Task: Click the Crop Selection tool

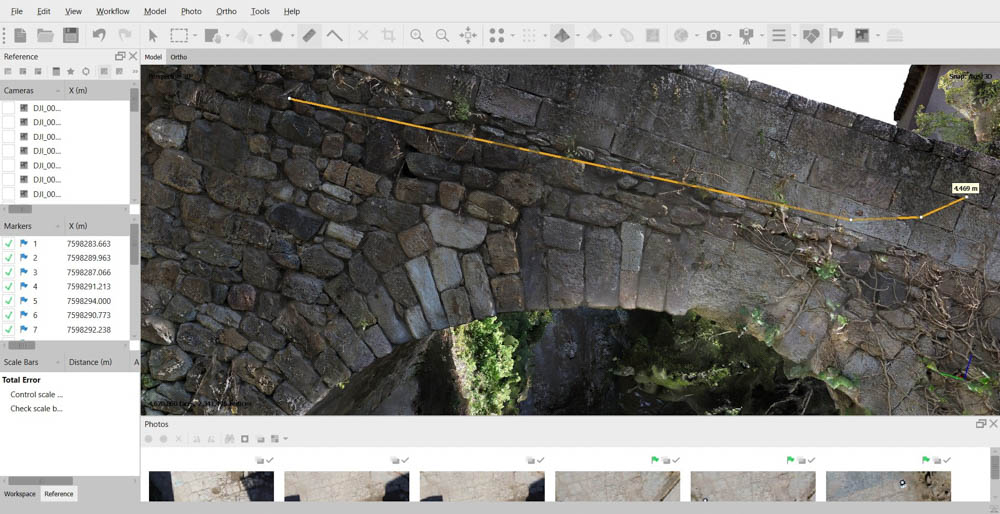Action: (x=388, y=36)
